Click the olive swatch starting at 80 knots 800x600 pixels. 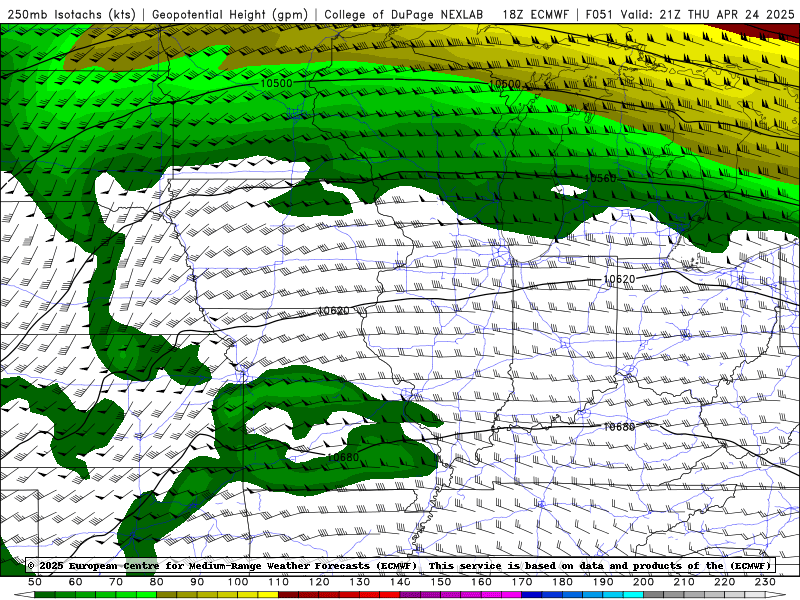(x=167, y=596)
